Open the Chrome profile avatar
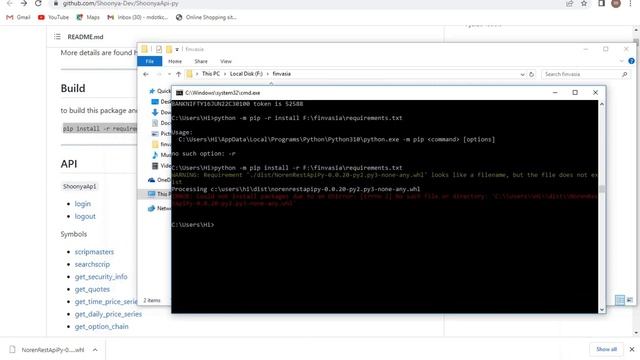The image size is (640, 360). (616, 3)
